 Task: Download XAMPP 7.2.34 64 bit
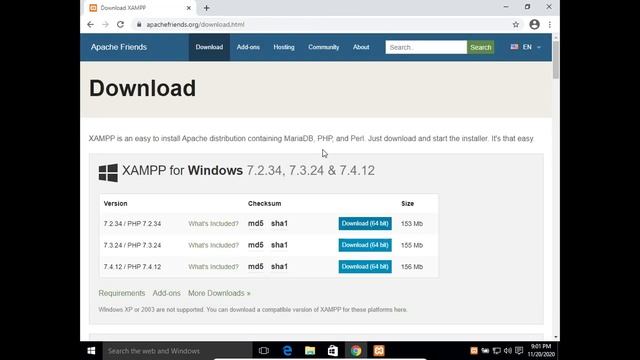click(365, 223)
